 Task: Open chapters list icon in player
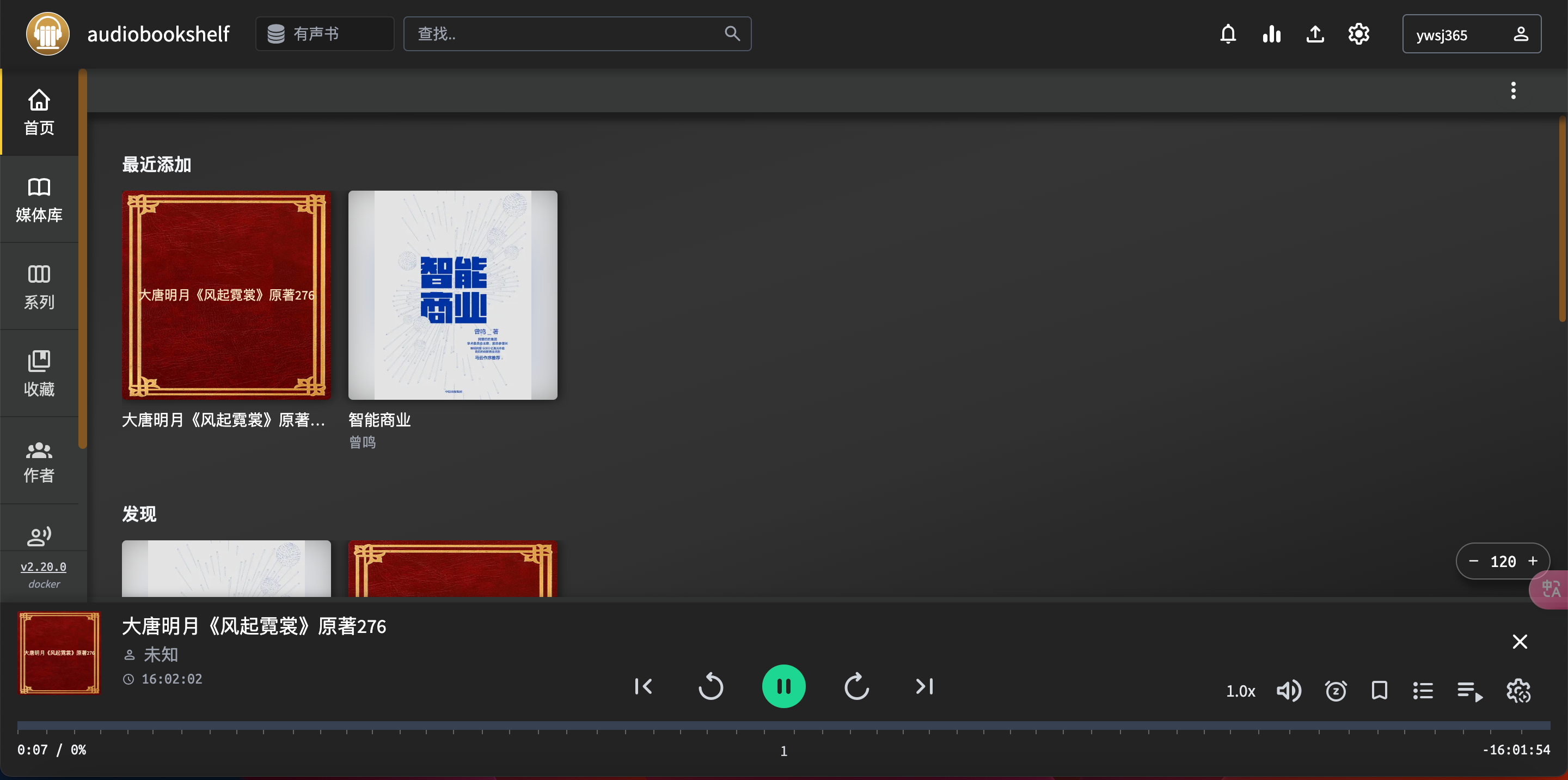[1423, 691]
